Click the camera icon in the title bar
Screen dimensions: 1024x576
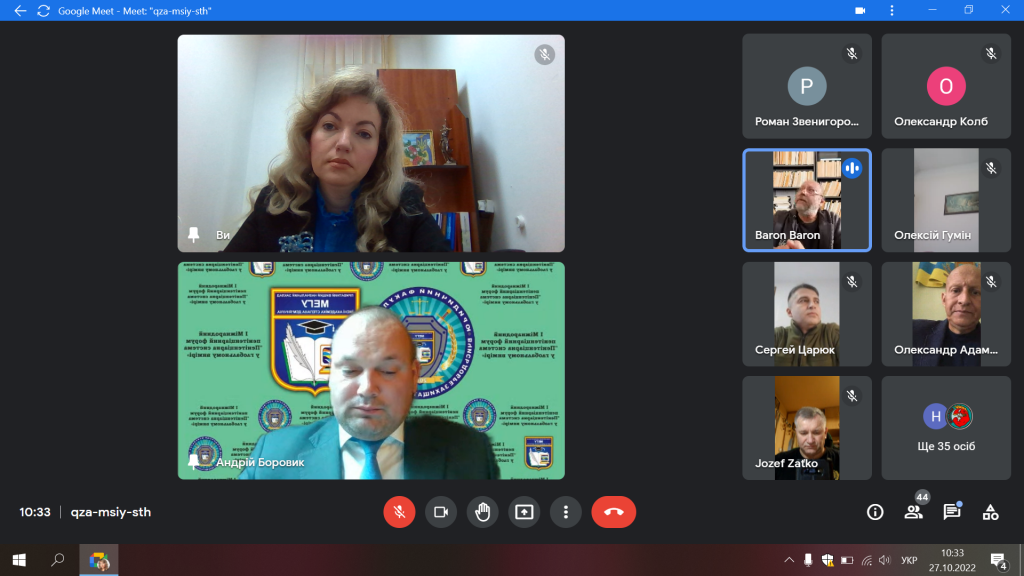(860, 10)
